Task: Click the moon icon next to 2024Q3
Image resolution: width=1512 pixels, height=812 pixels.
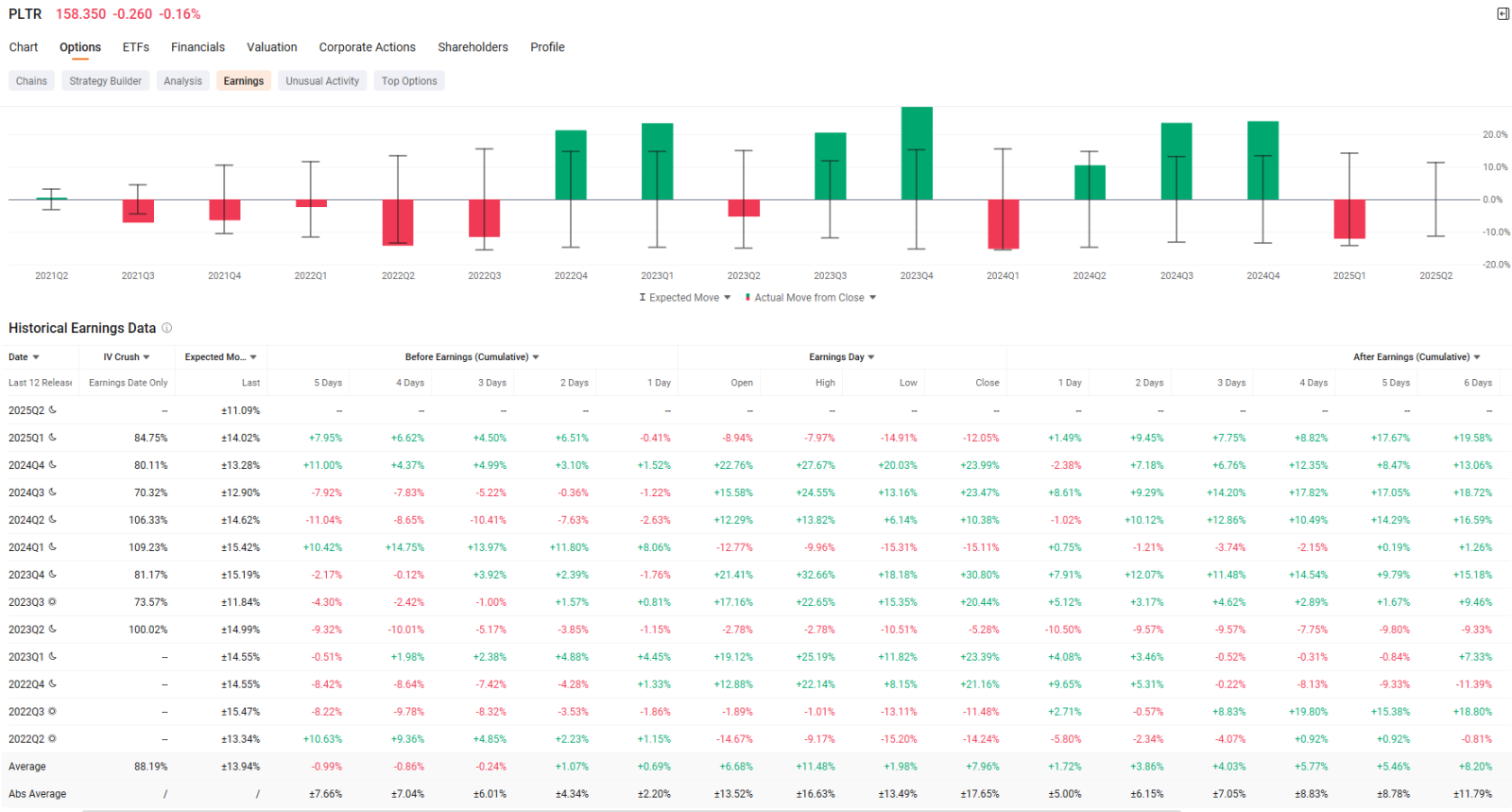Action: tap(53, 492)
